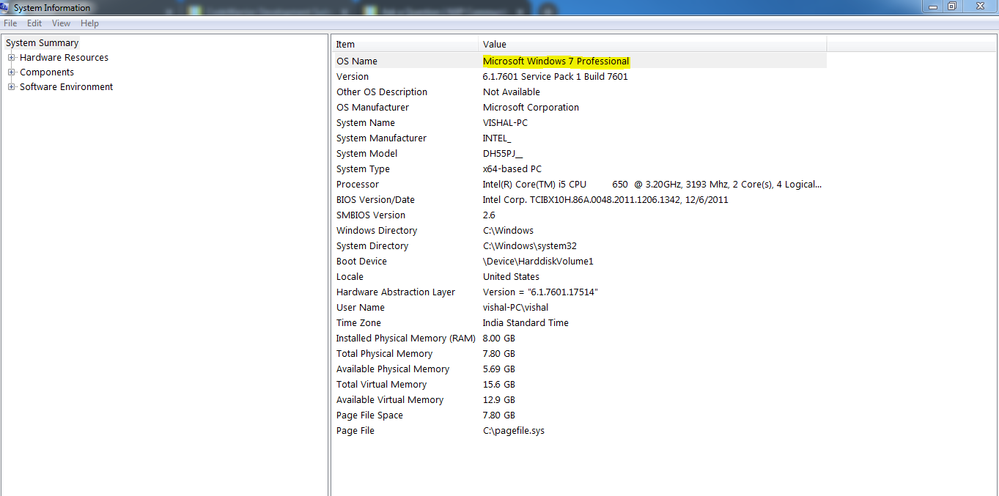999x496 pixels.
Task: Click the United States value
Action: tap(511, 276)
